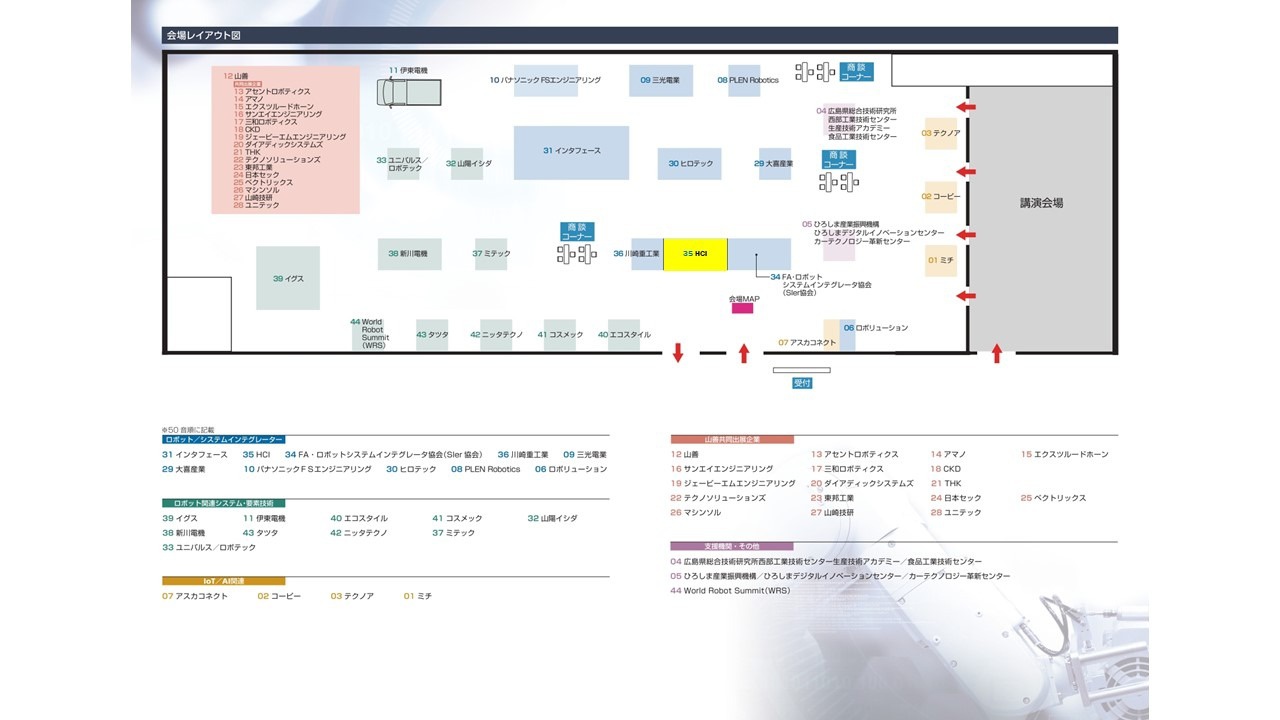Select booth 43 タツタ on the floor map

click(x=432, y=335)
